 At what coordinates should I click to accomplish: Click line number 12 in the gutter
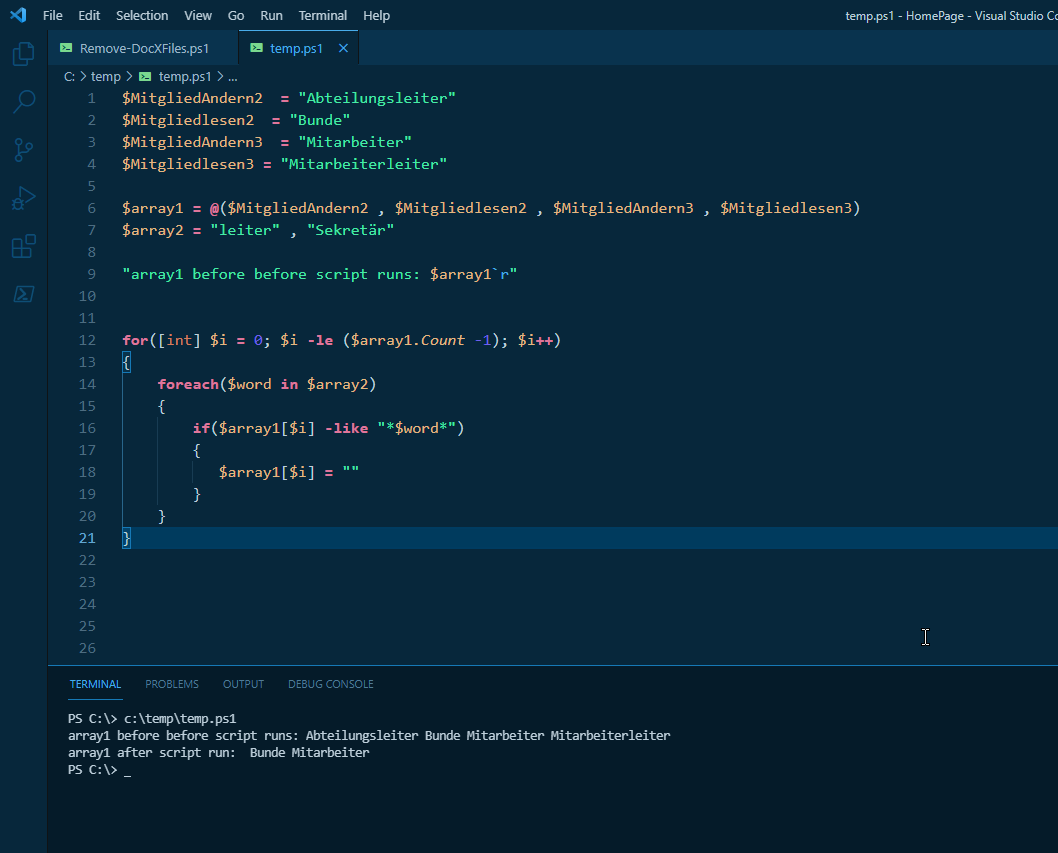click(x=87, y=340)
